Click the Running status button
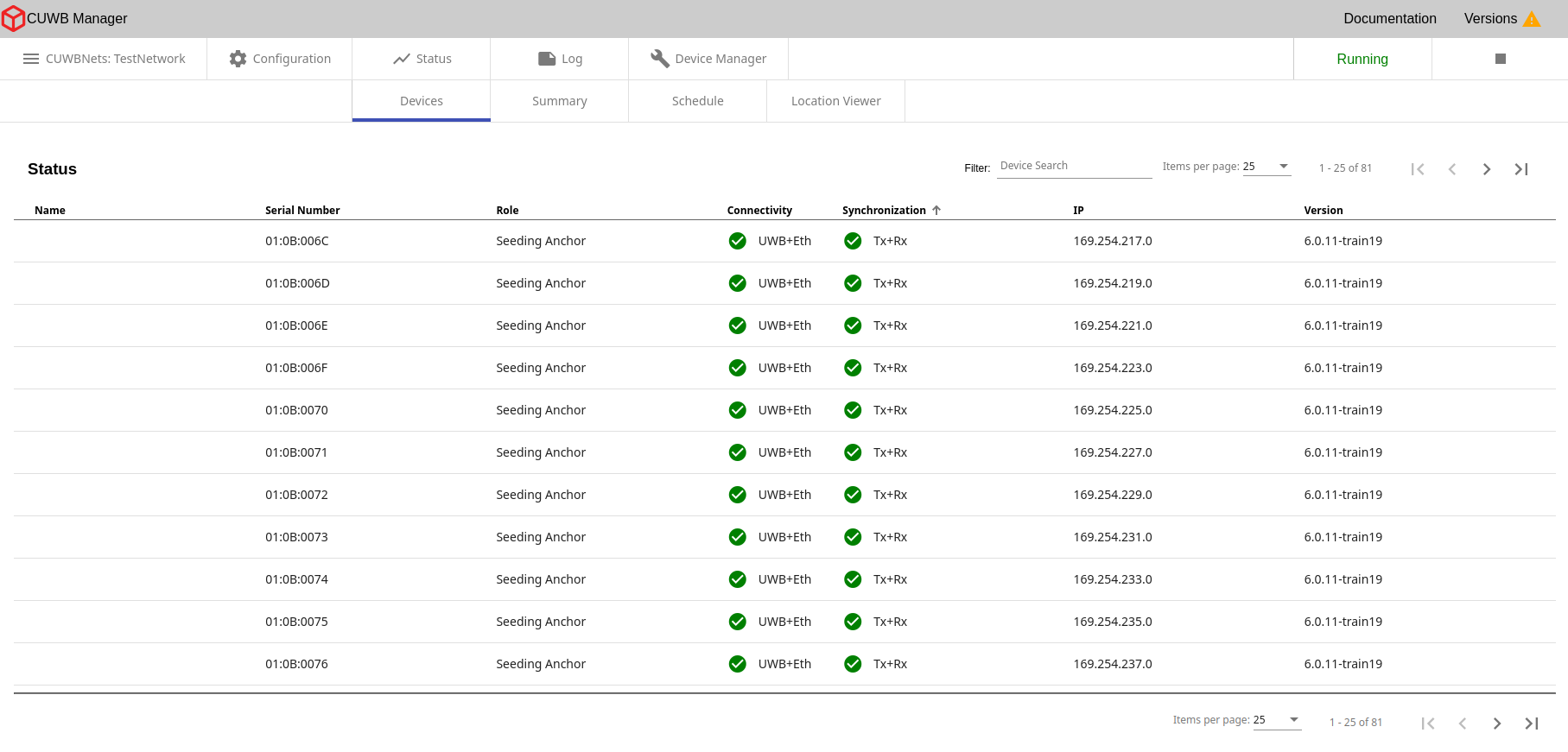Screen dimensions: 1568x752 (x=1362, y=59)
